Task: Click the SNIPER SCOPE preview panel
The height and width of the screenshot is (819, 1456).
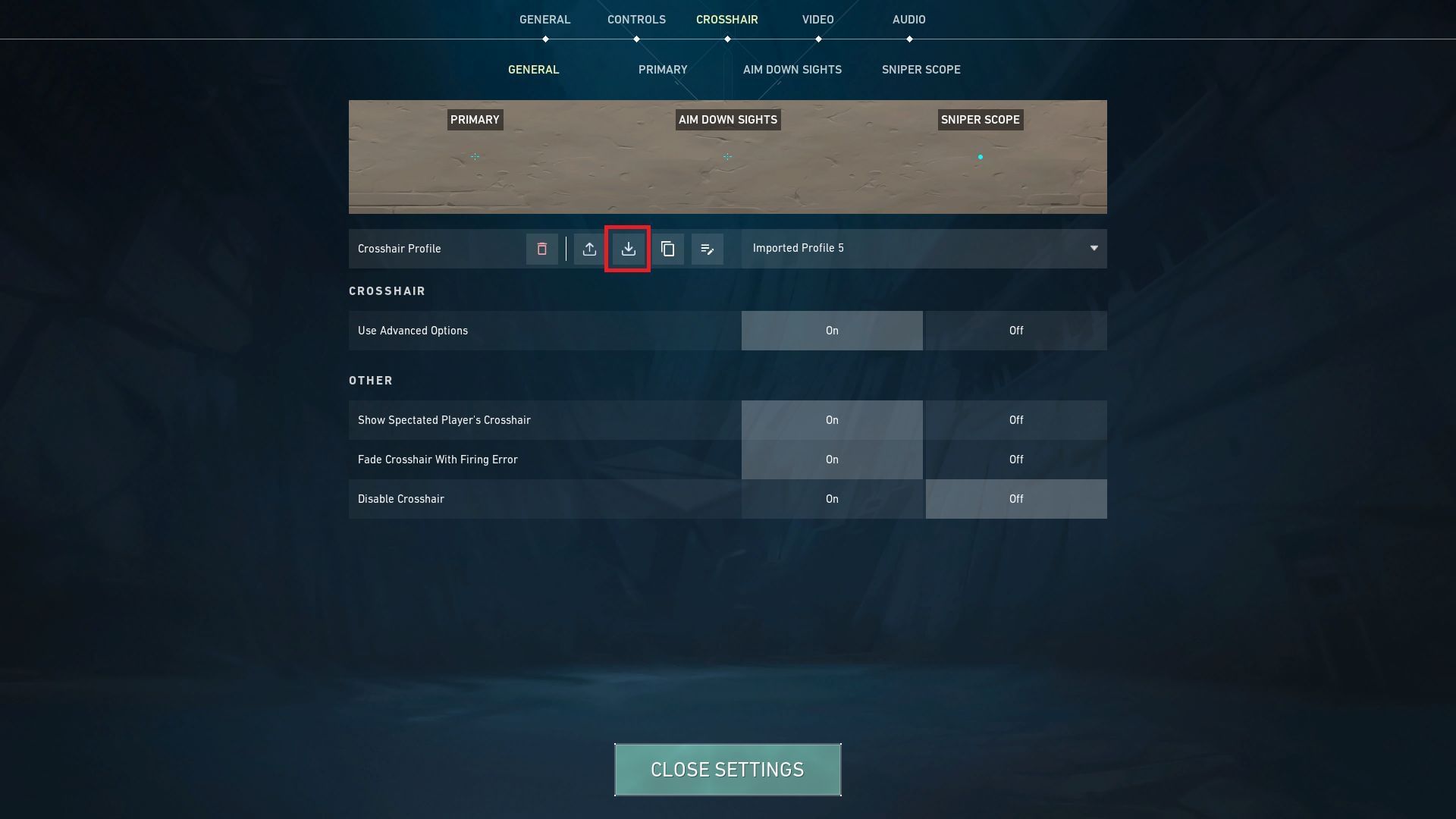Action: point(979,156)
